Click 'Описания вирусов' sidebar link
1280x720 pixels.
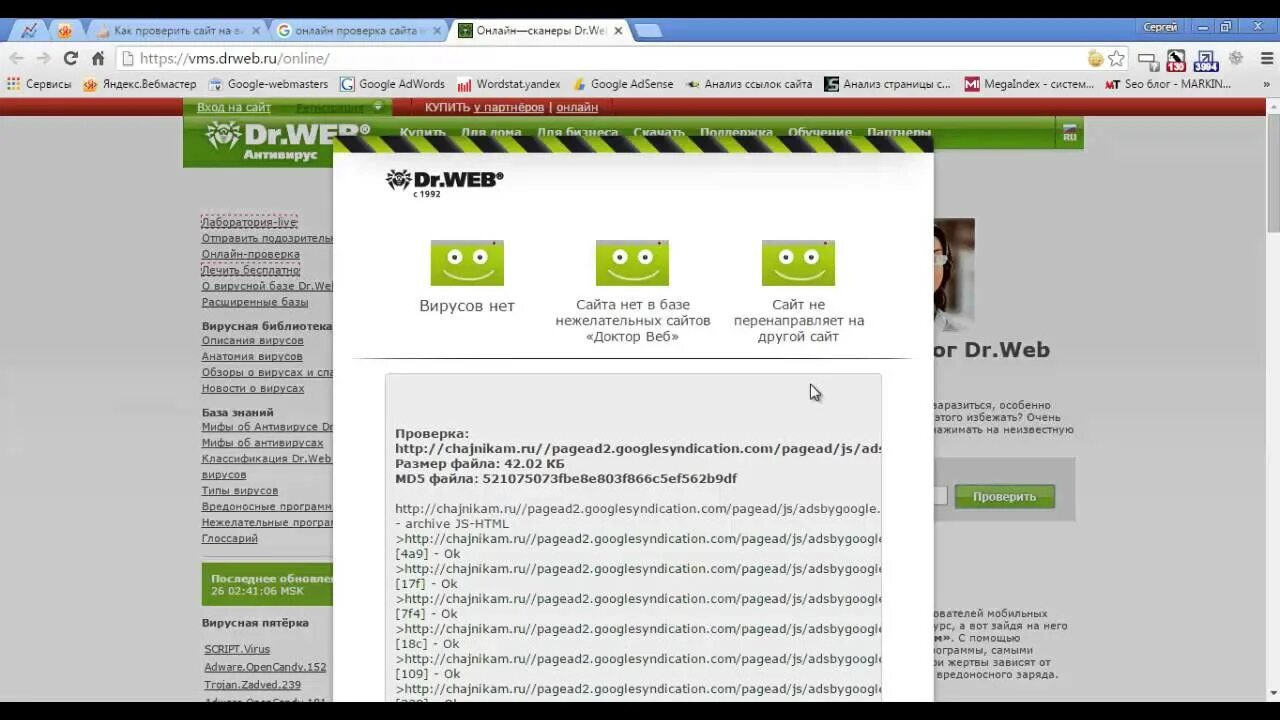252,340
